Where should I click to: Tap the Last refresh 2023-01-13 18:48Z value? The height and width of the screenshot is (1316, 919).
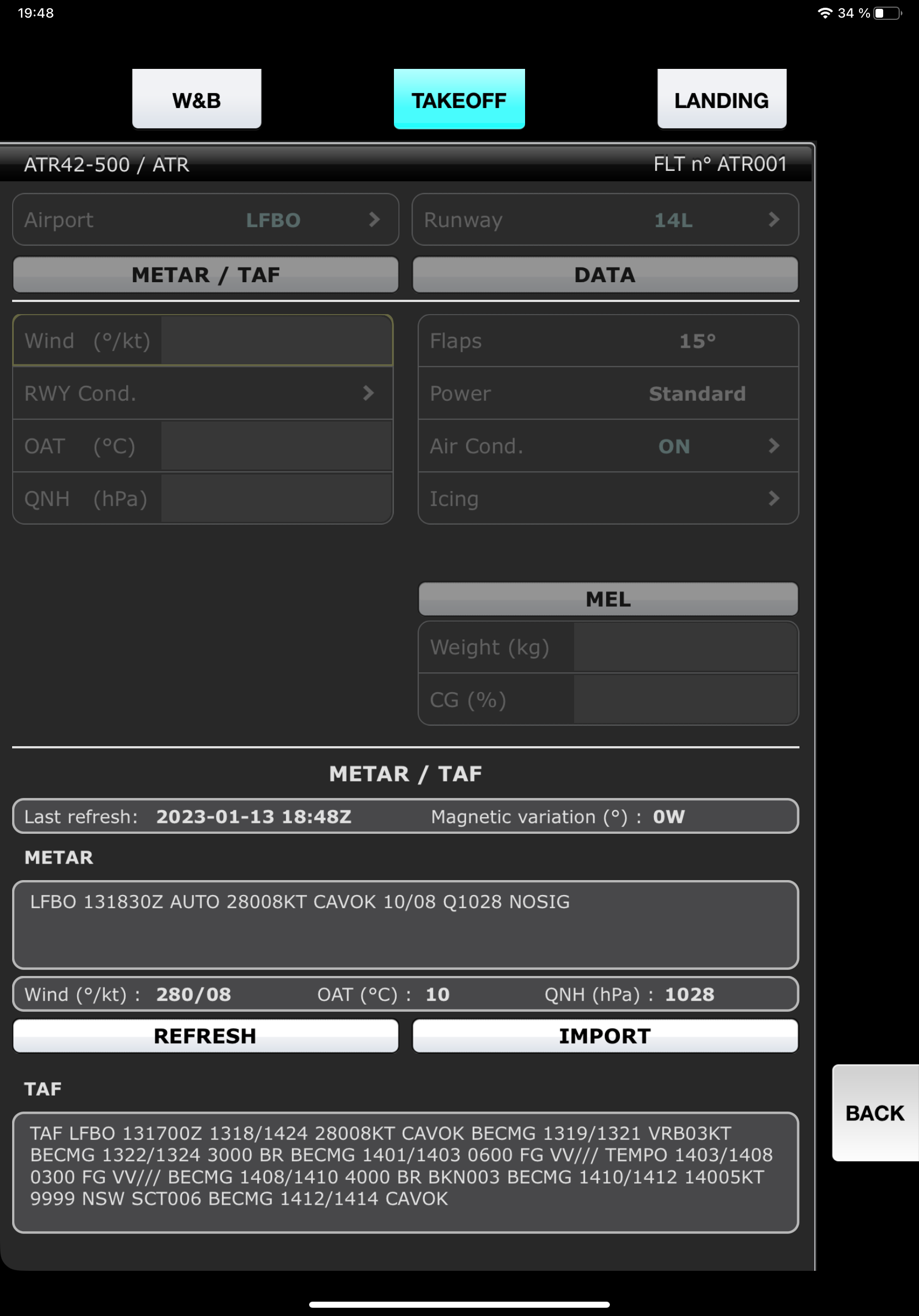(x=254, y=816)
